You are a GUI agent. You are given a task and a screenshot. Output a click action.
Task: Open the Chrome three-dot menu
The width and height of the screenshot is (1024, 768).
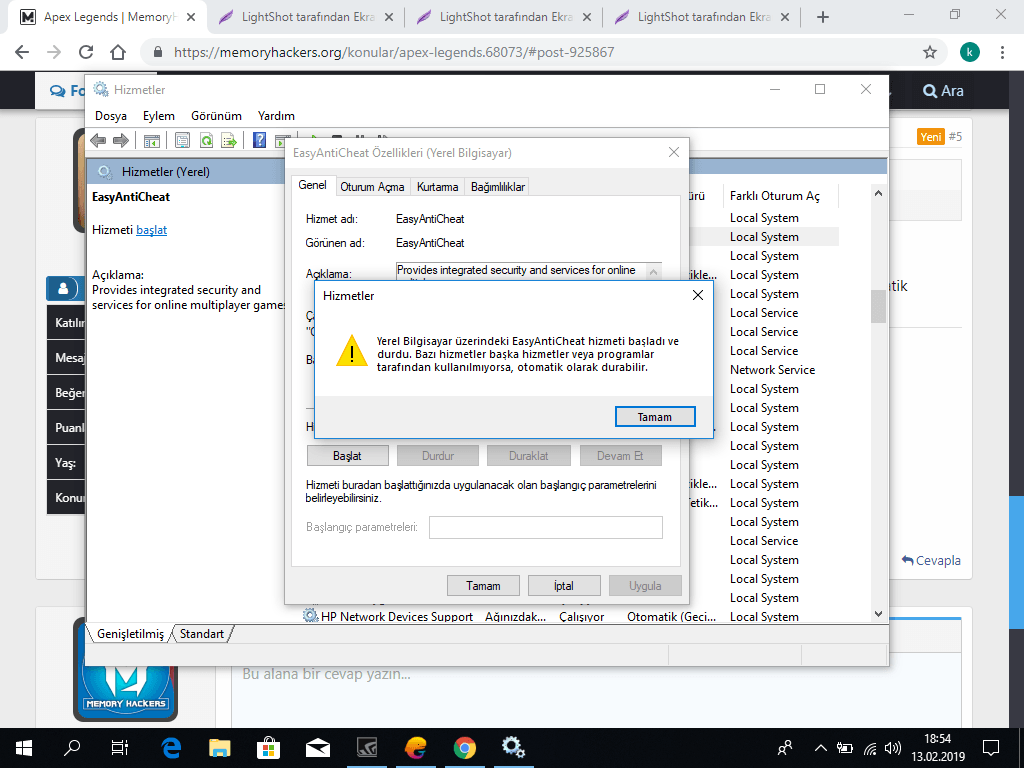(x=1002, y=52)
